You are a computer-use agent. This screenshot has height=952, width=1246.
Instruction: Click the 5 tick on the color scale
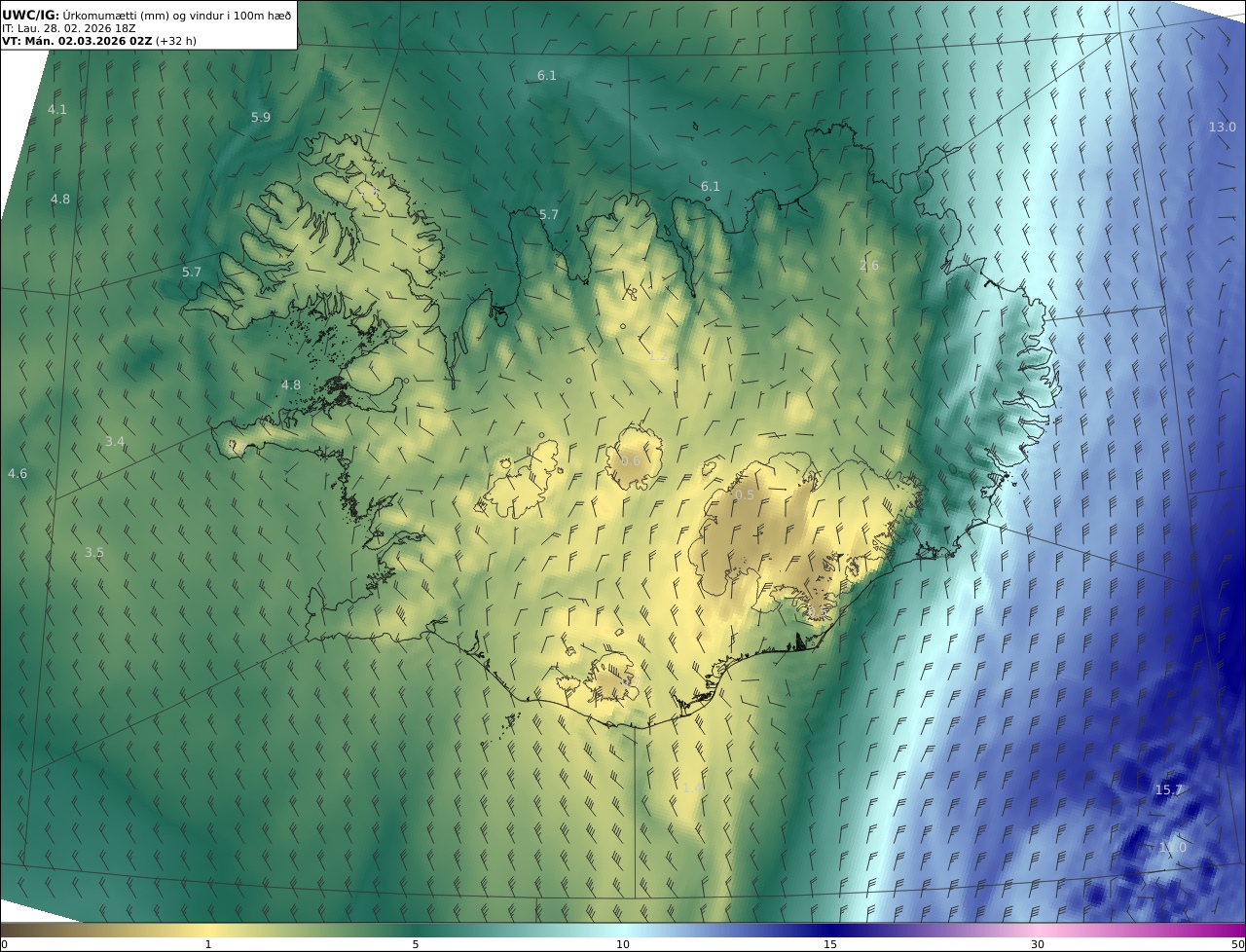(416, 944)
